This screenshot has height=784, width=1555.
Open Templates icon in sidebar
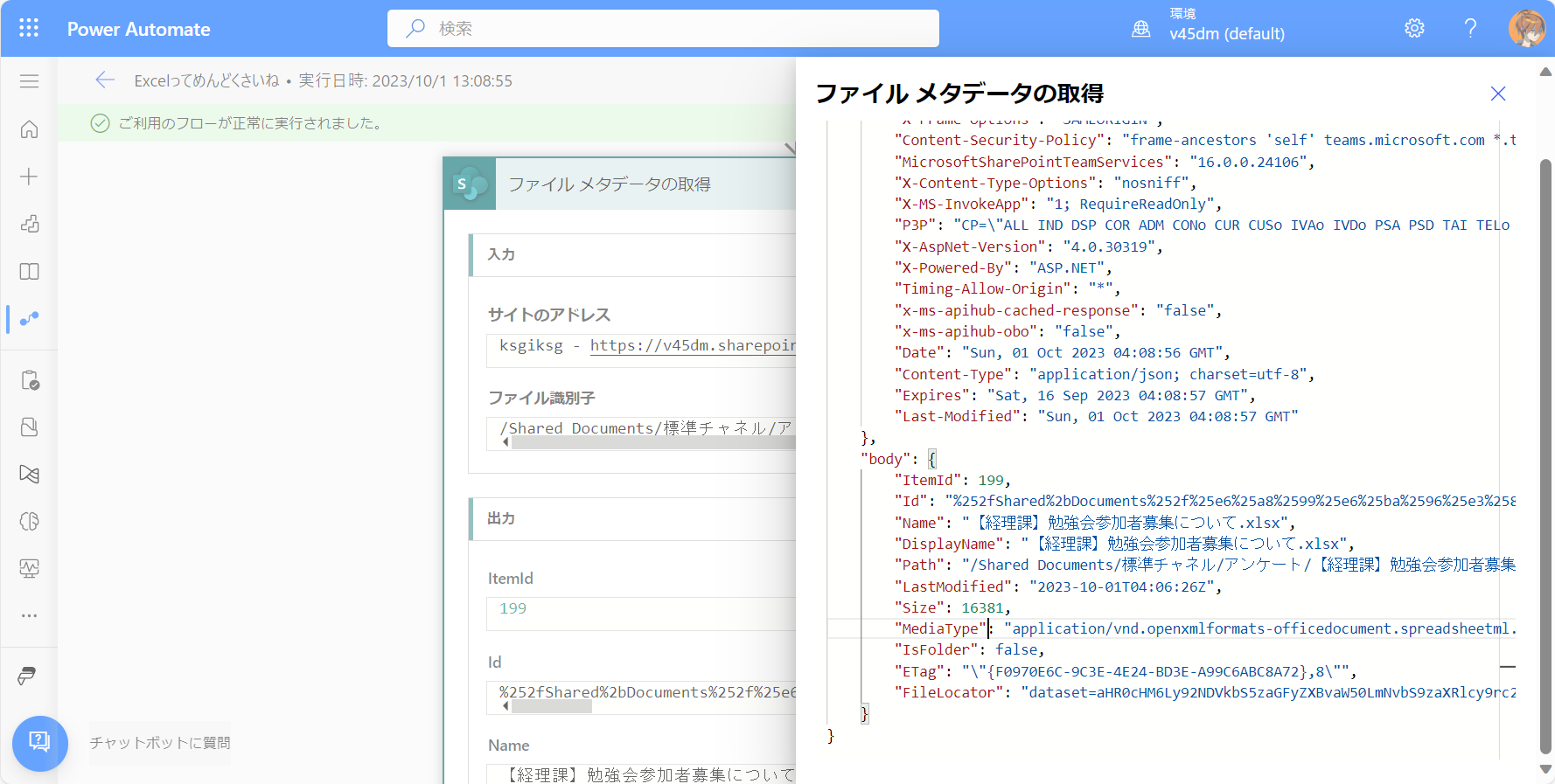tap(29, 224)
